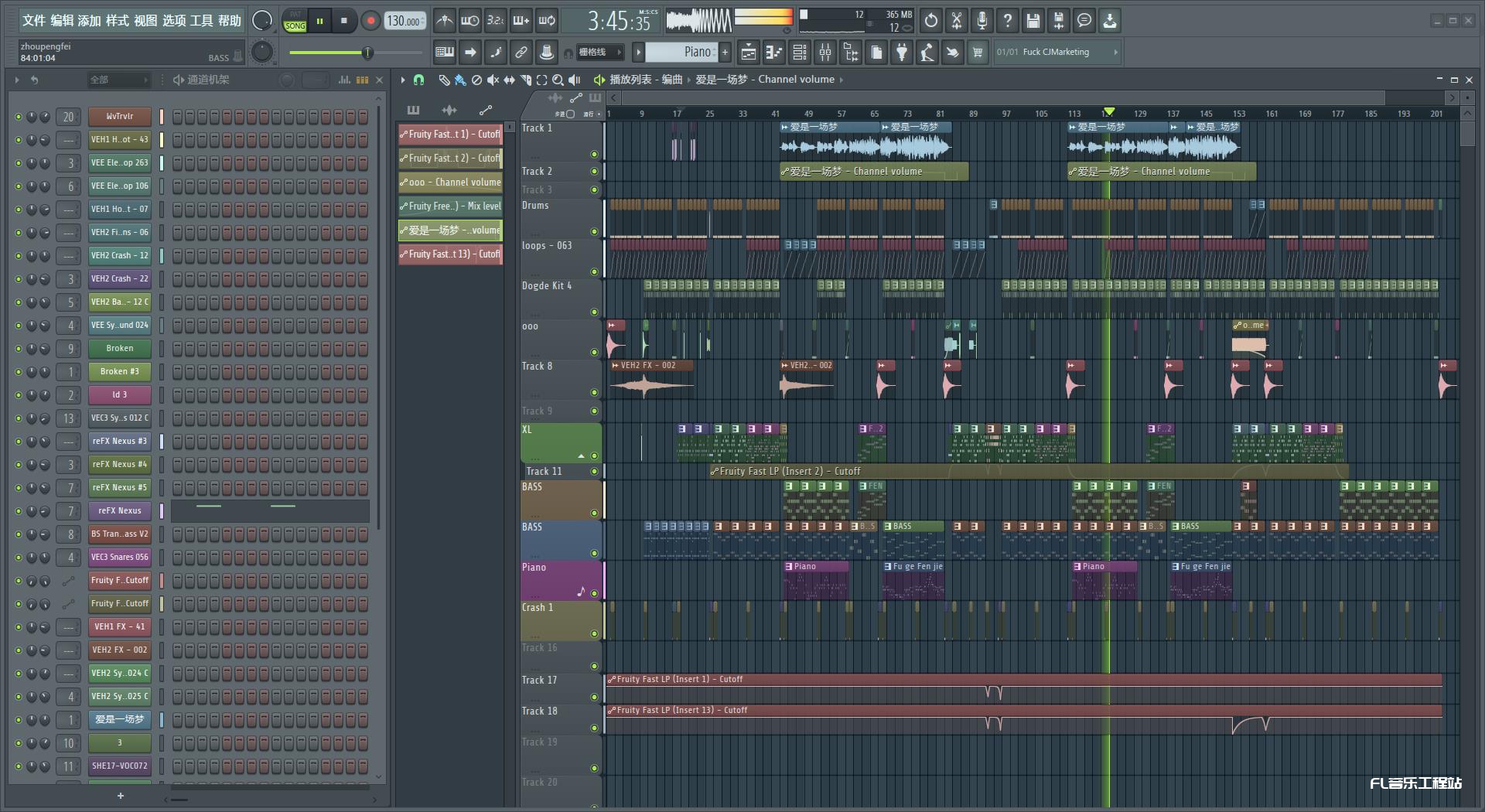Adjust the song position slider
This screenshot has height=812, width=1485.
point(356,53)
